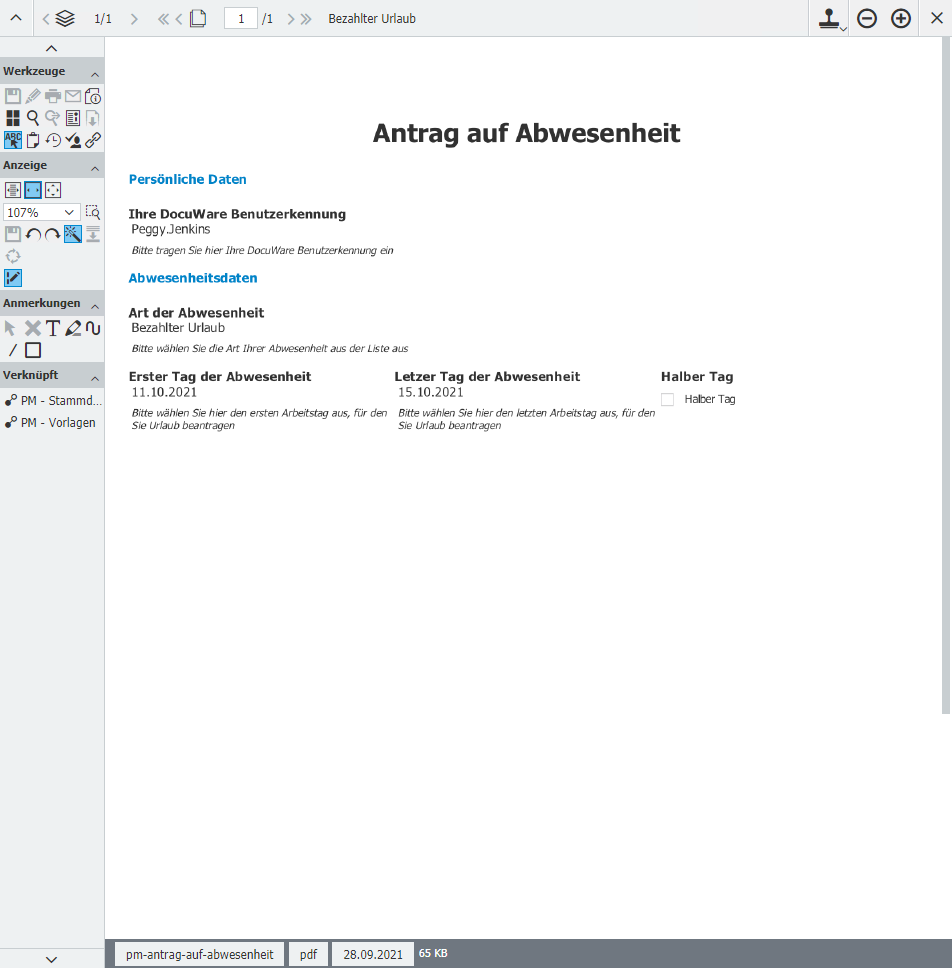Image resolution: width=952 pixels, height=968 pixels.
Task: Toggle the magic wand enhancement tool
Action: tap(73, 234)
